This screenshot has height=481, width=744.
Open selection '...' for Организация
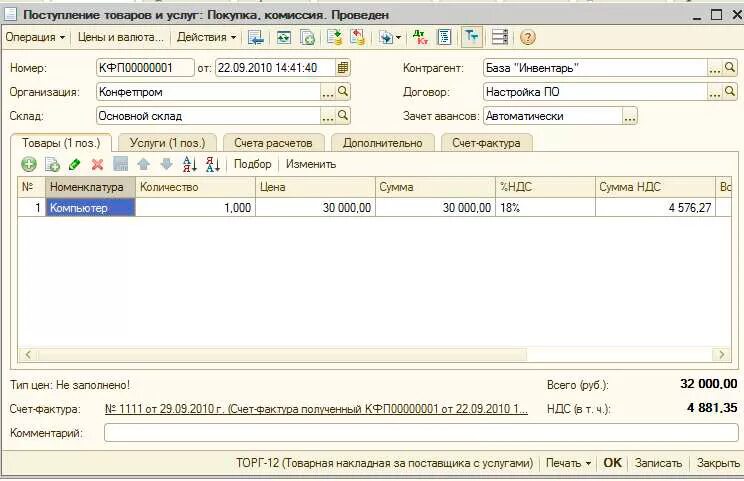(328, 92)
